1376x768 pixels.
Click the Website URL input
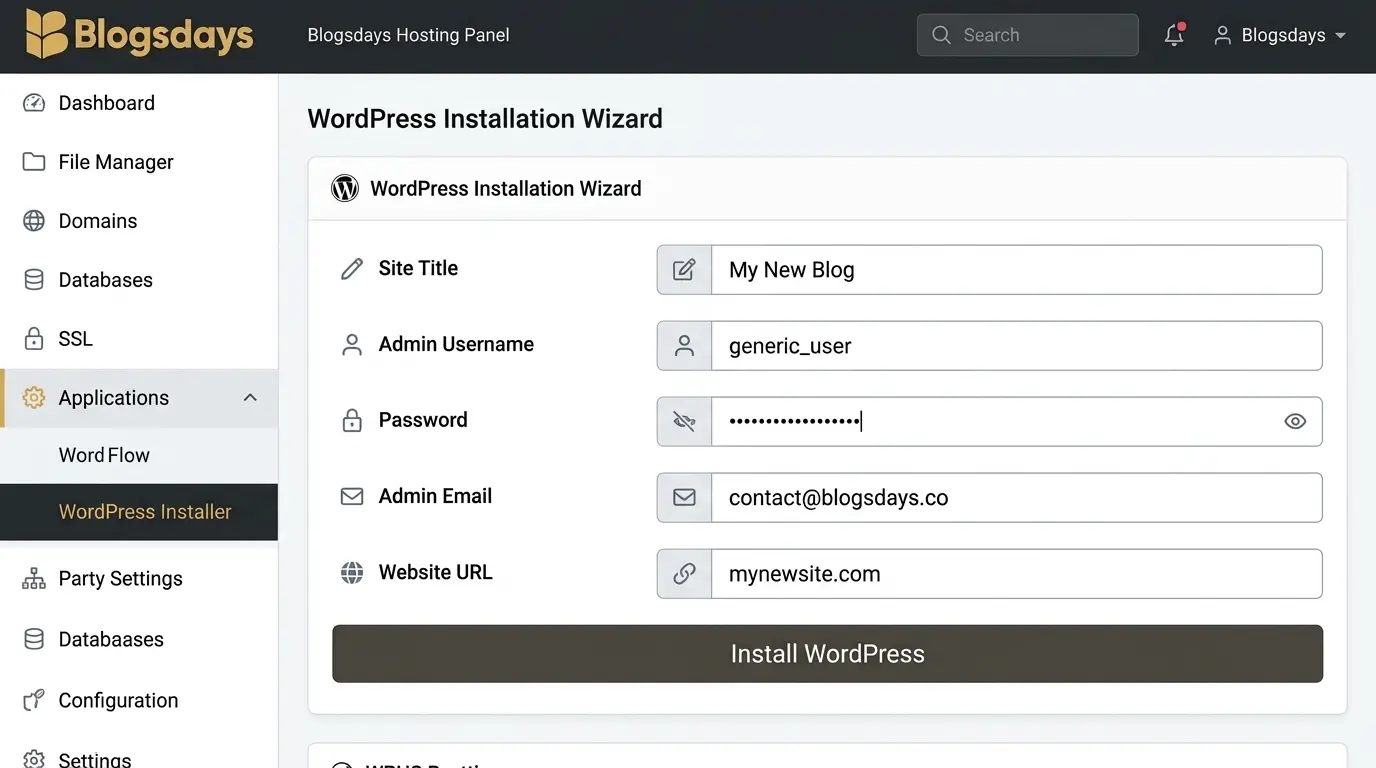[1016, 574]
